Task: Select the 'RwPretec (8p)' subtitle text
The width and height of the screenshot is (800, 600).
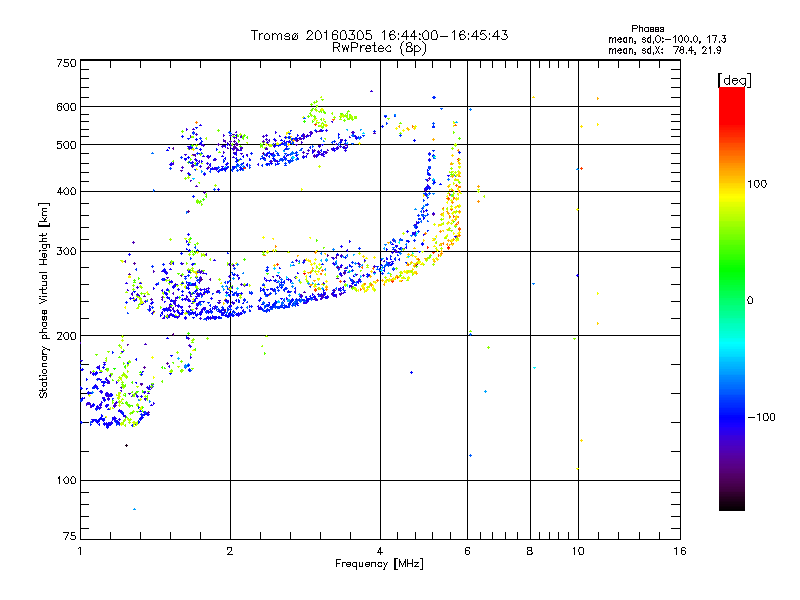Action: 379,48
